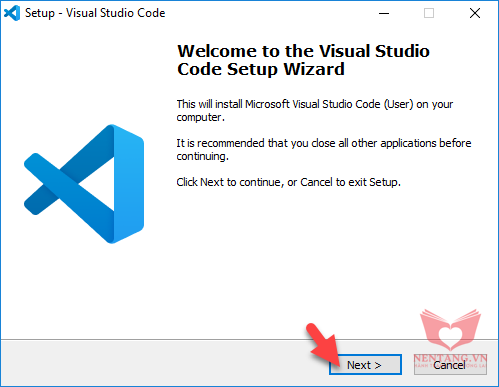Click the small VS Code icon in title bar
The width and height of the screenshot is (499, 387).
click(12, 13)
